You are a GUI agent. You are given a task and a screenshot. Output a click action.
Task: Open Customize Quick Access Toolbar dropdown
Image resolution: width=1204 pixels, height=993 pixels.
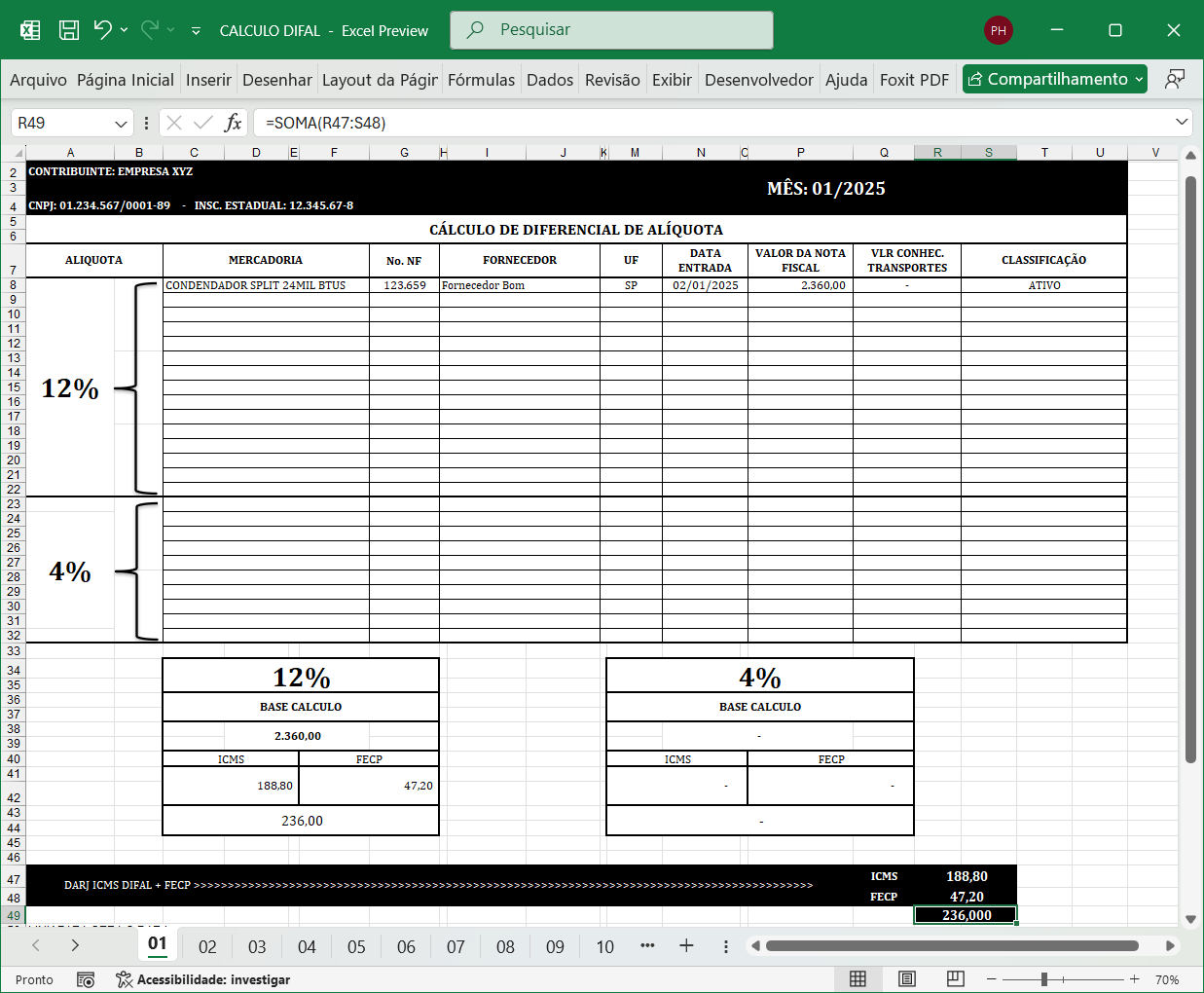click(196, 31)
